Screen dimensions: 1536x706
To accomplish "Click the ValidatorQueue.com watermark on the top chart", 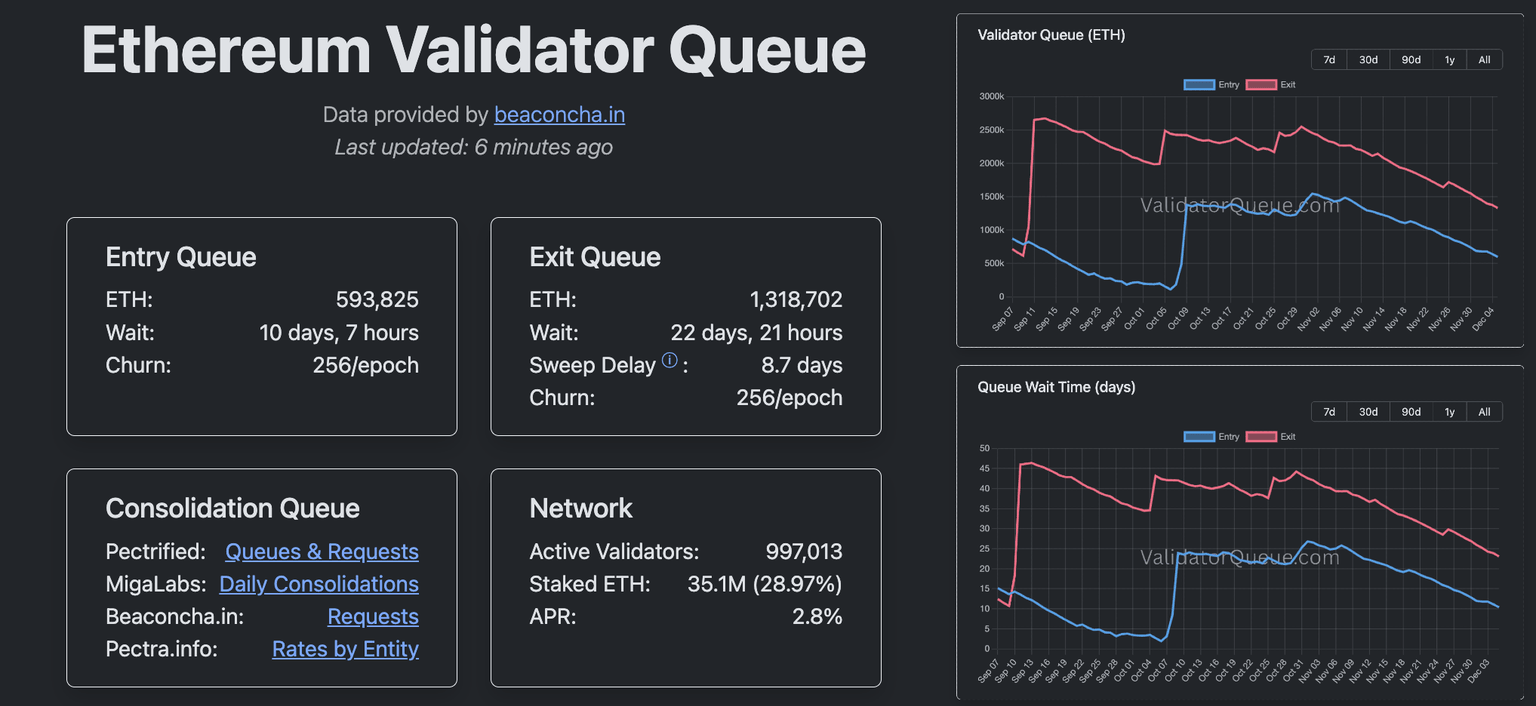I will pos(1243,205).
